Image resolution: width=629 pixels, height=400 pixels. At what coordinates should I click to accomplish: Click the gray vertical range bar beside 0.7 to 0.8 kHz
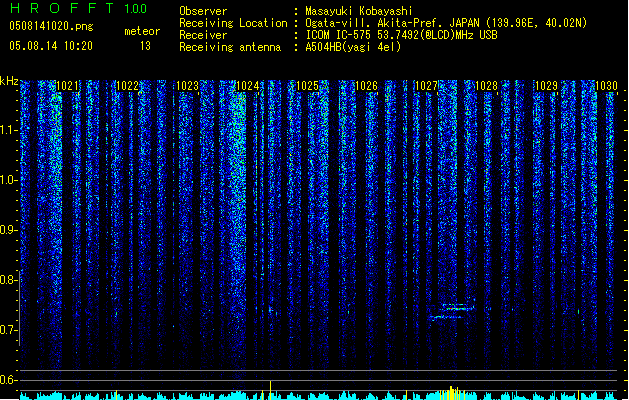coord(19,308)
